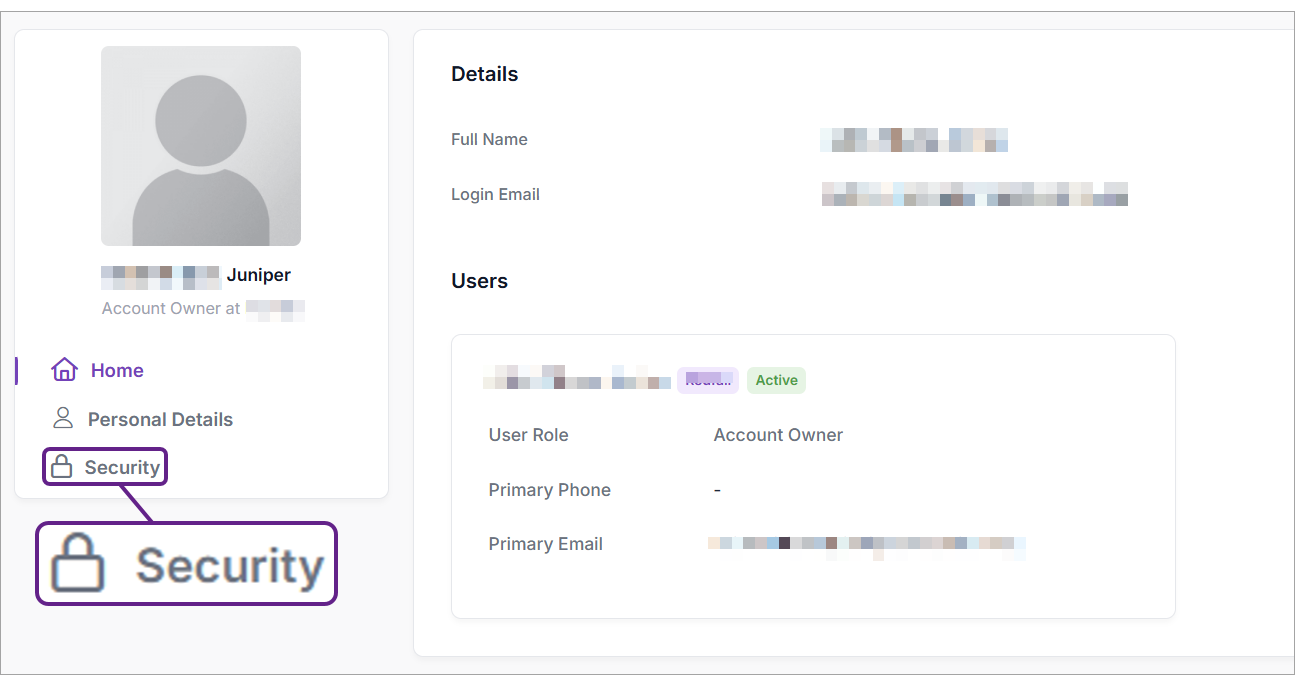Go to Personal Details section
This screenshot has height=675, width=1295.
[160, 419]
